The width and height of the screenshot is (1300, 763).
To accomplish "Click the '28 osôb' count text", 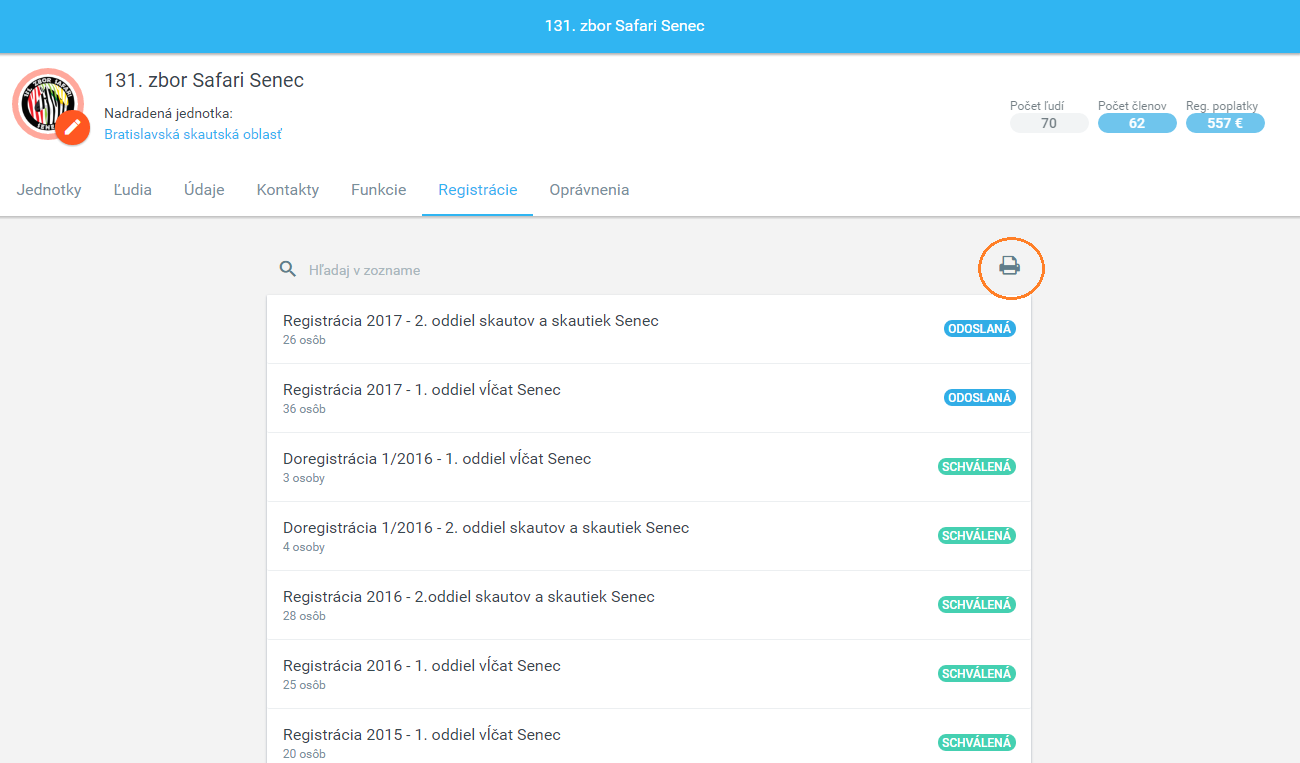I will (x=304, y=616).
